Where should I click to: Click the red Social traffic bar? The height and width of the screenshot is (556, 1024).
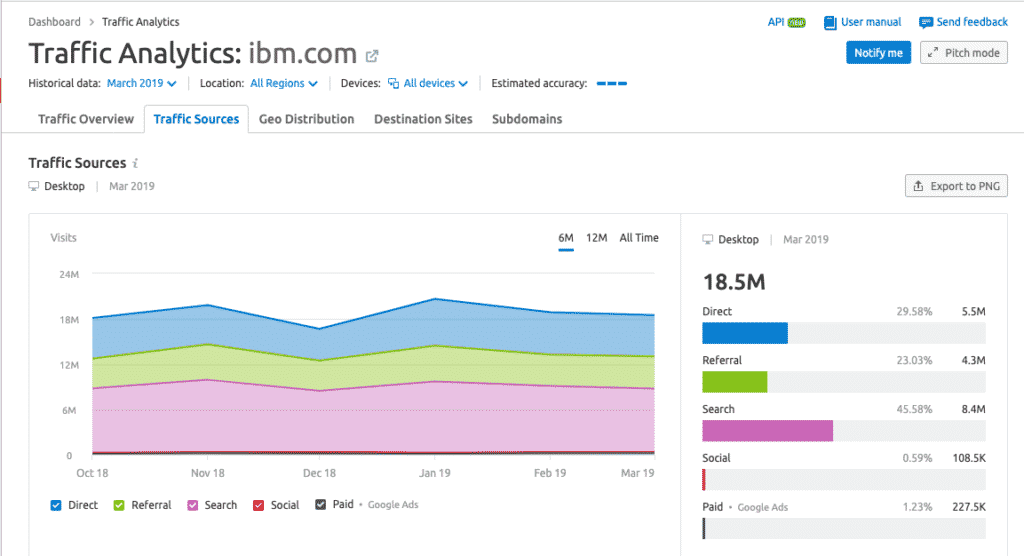(x=704, y=480)
